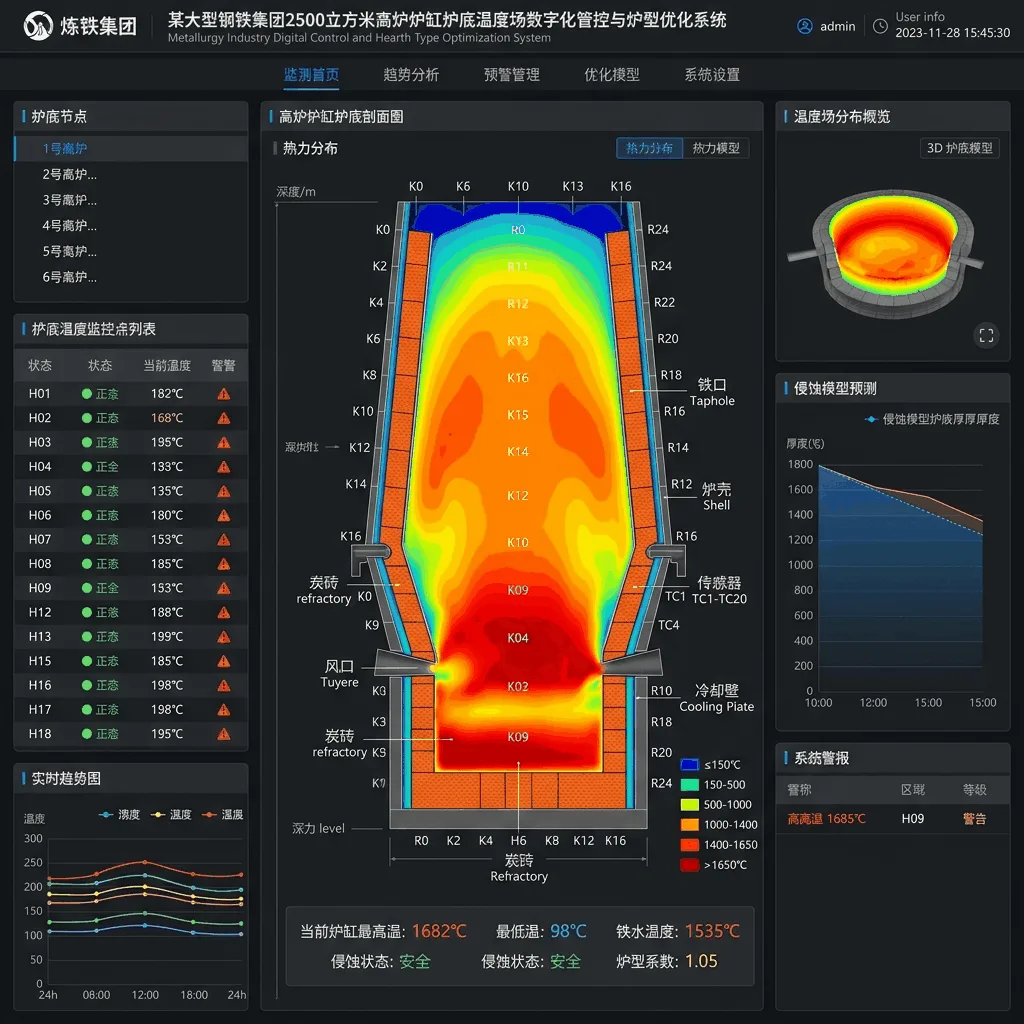Click the 高高温 1685℃ alarm entry
The height and width of the screenshot is (1024, 1024).
coord(826,818)
